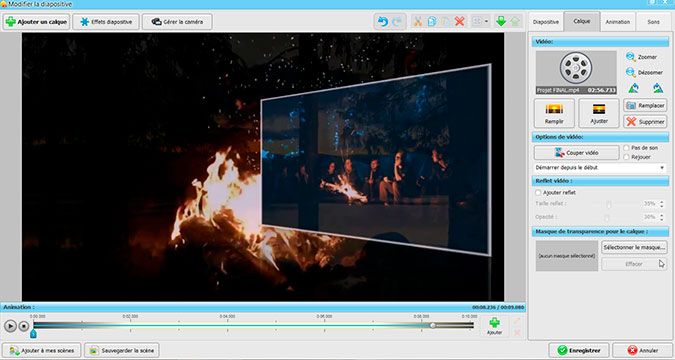The height and width of the screenshot is (360, 675).
Task: Click the timeline playhead knob
Action: (433, 326)
